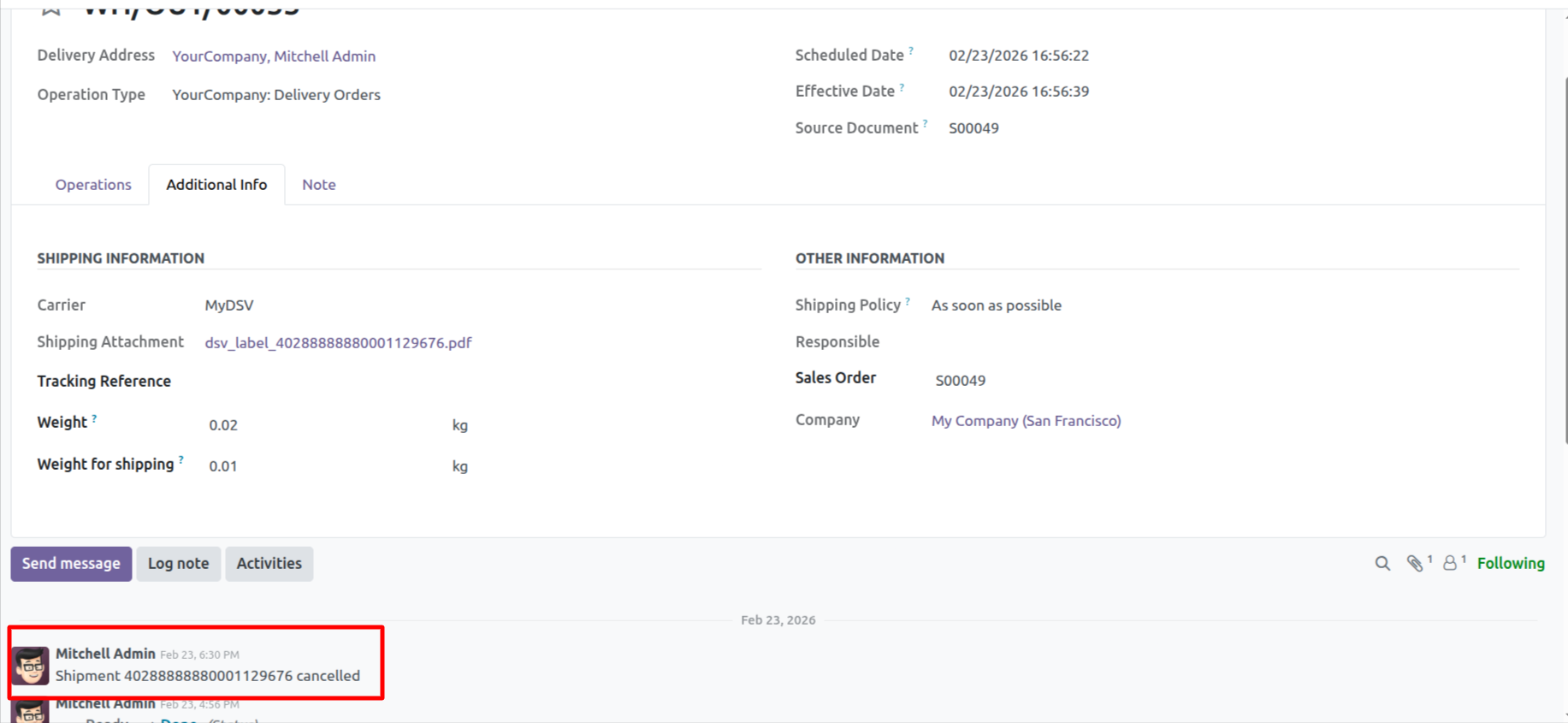Open attachments via the paperclip icon
This screenshot has height=723, width=1568.
point(1415,564)
